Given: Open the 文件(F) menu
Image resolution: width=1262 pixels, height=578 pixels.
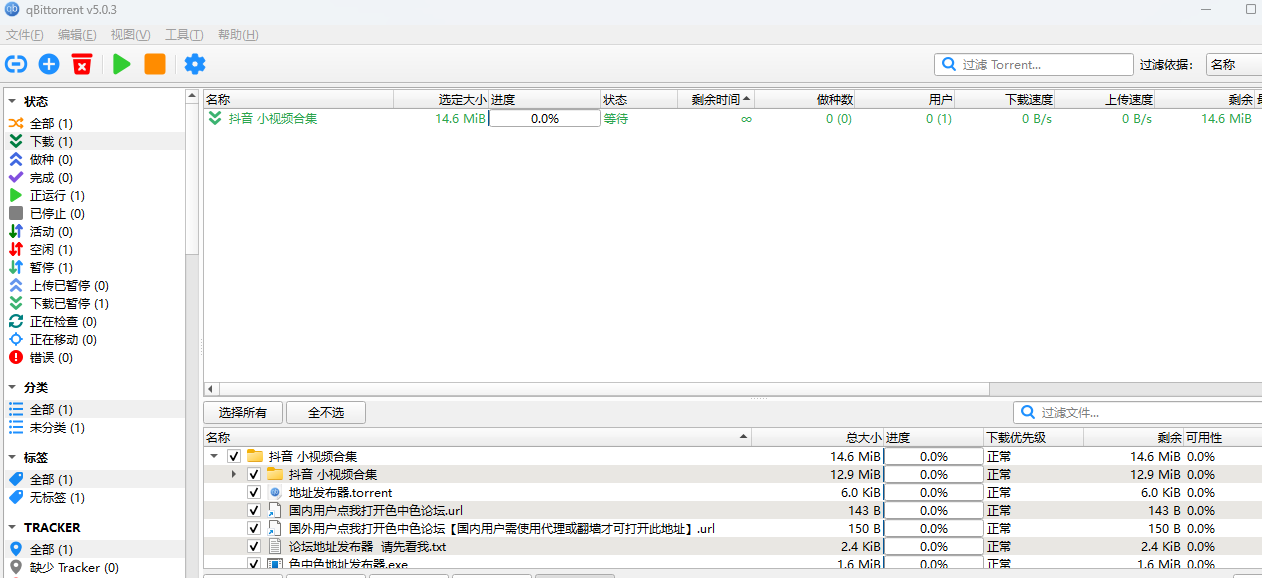Looking at the screenshot, I should (x=24, y=35).
